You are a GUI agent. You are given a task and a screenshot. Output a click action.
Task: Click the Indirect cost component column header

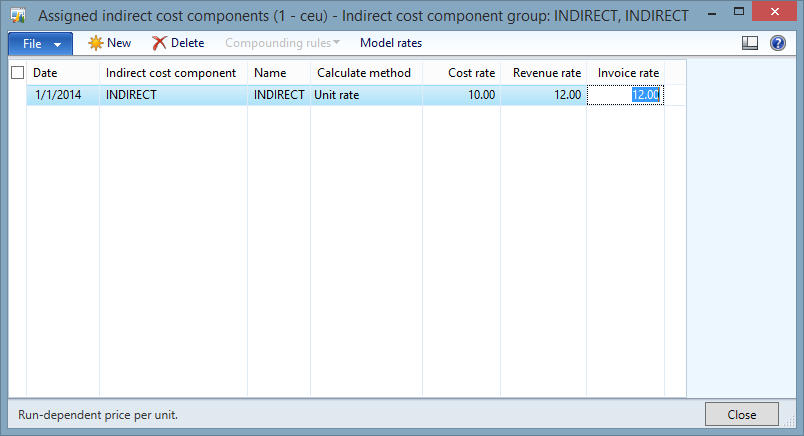(x=171, y=73)
